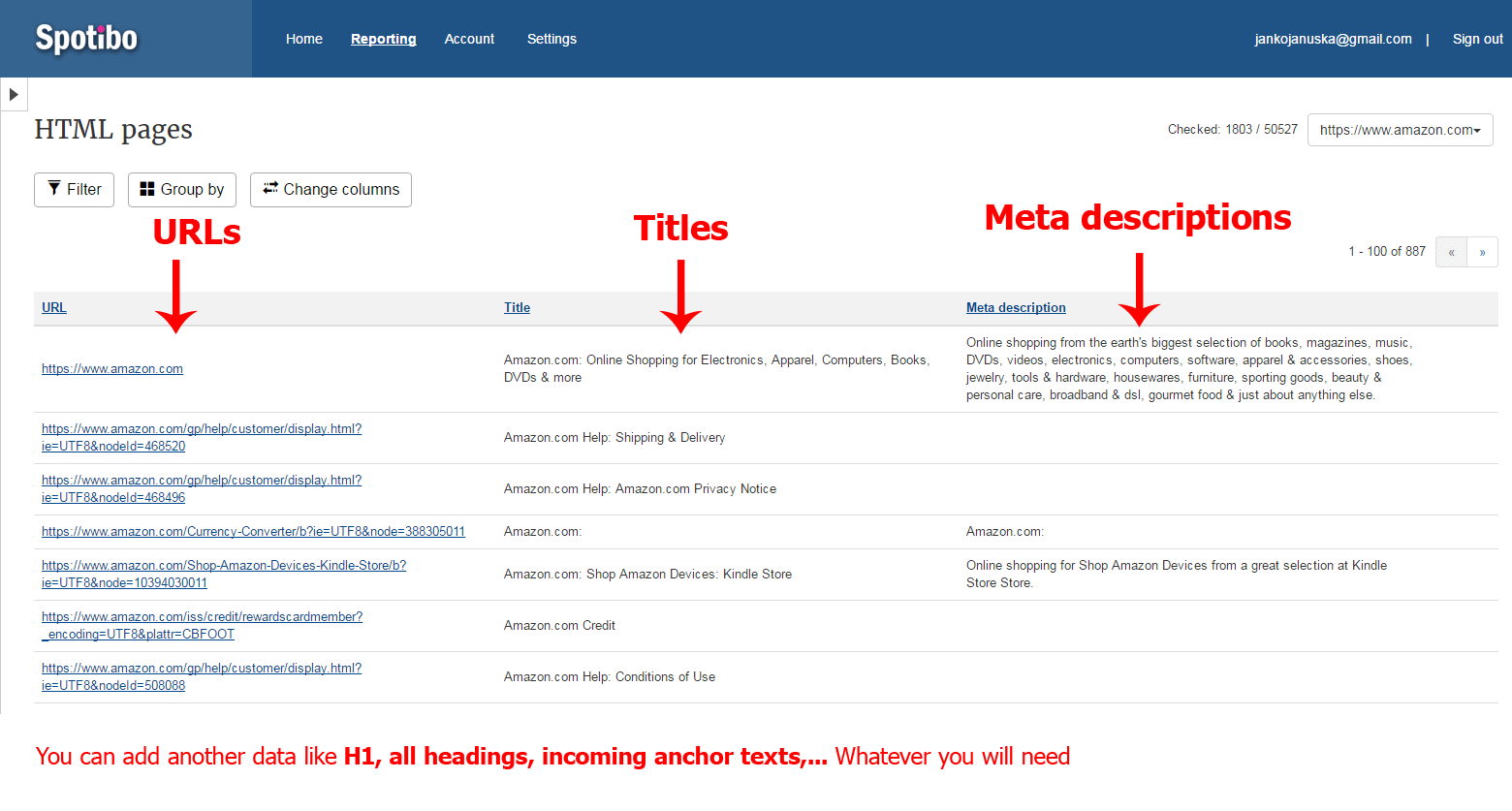This screenshot has width=1512, height=811.
Task: Open the nodeId=468520 help page link
Action: click(202, 438)
